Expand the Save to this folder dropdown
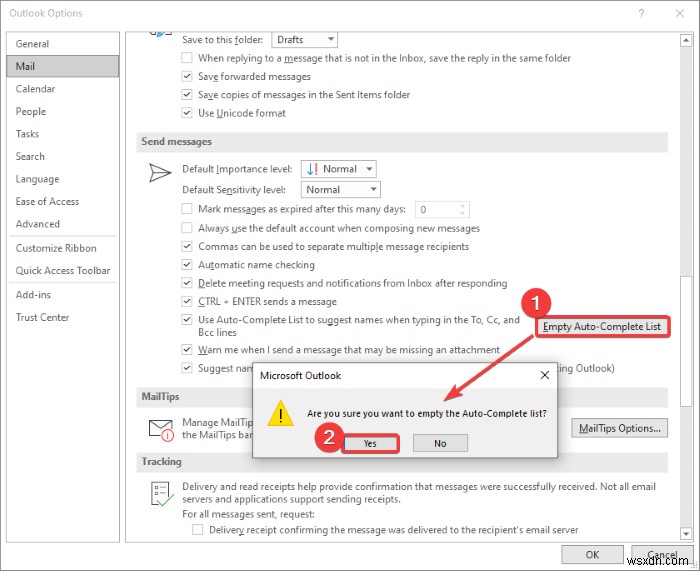 304,39
